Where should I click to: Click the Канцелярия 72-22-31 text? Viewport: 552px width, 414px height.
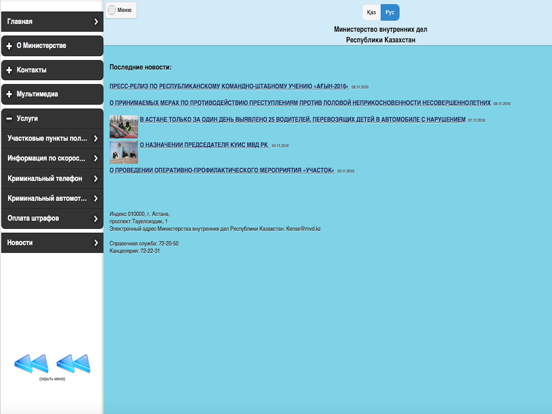[x=134, y=251]
